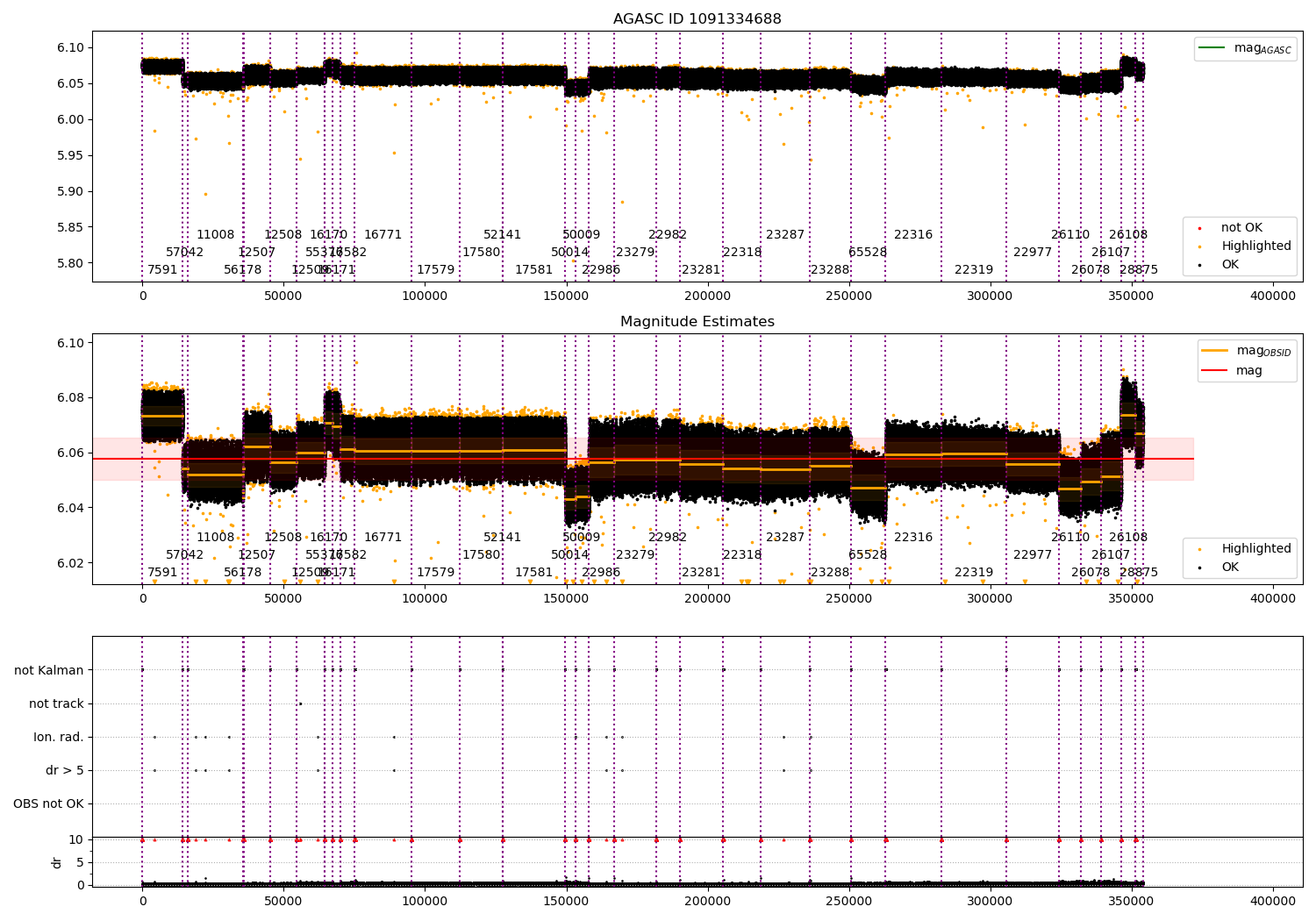The width and height of the screenshot is (1316, 921).
Task: Click obsid label 22318 in Magnitude Estimates plot
Action: (x=741, y=554)
